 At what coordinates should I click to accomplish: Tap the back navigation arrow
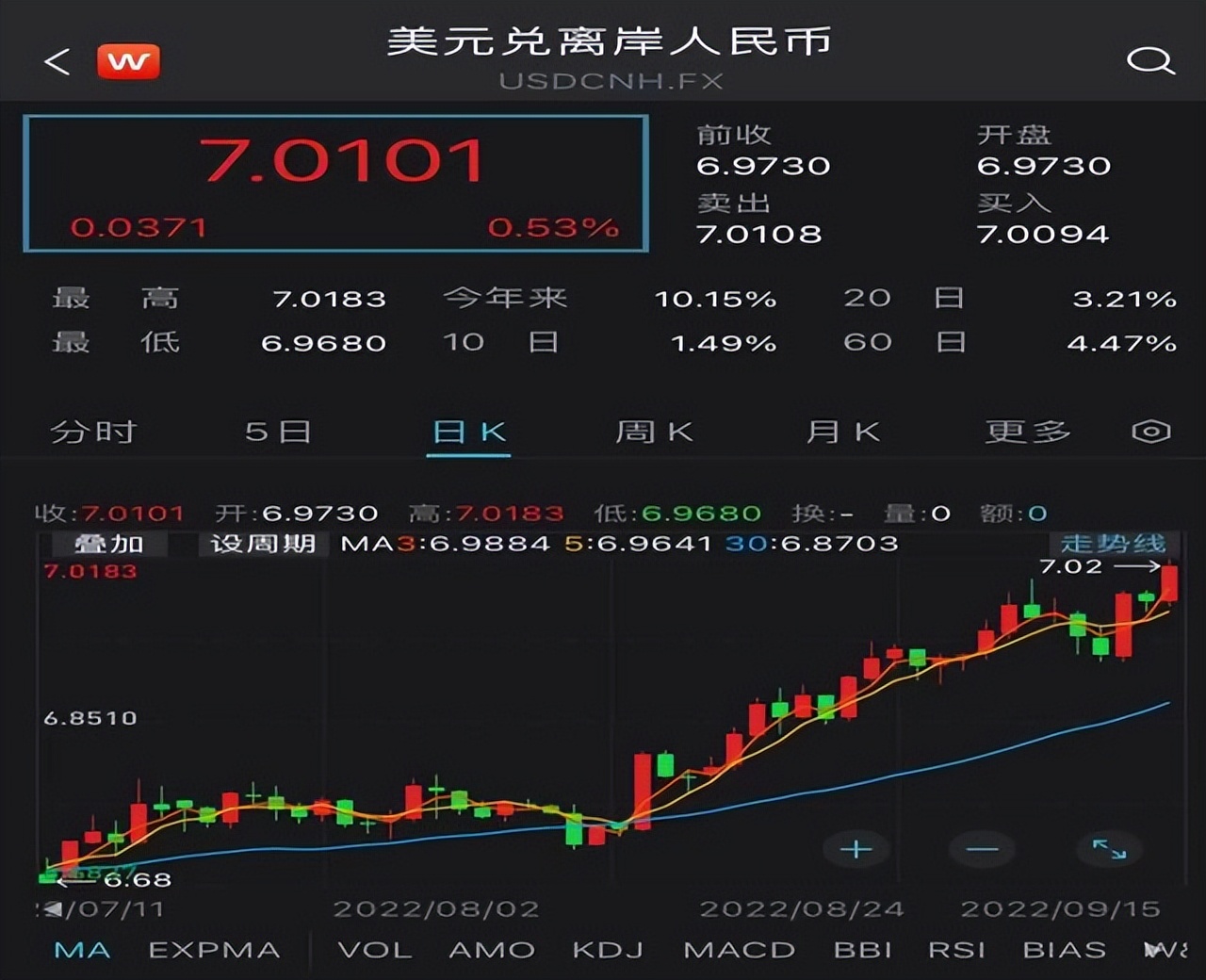[x=57, y=60]
